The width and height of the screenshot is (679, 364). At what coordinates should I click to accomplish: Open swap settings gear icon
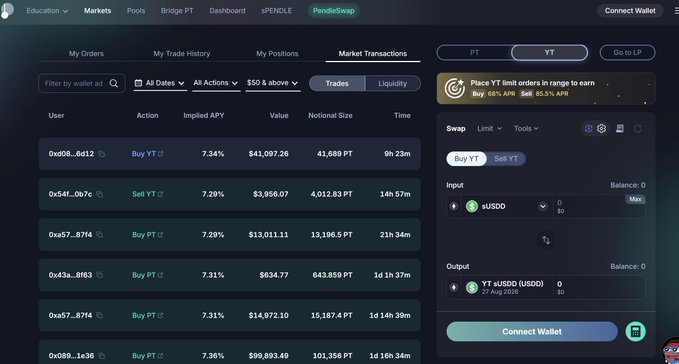click(601, 129)
